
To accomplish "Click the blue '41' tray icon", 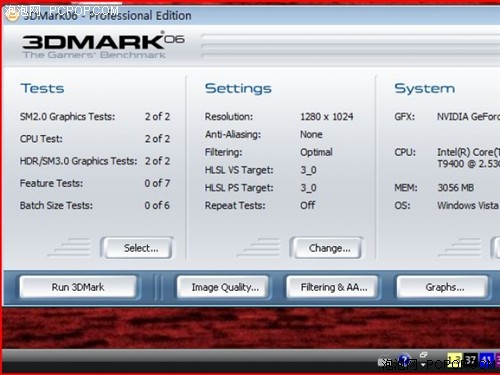I will (x=486, y=360).
